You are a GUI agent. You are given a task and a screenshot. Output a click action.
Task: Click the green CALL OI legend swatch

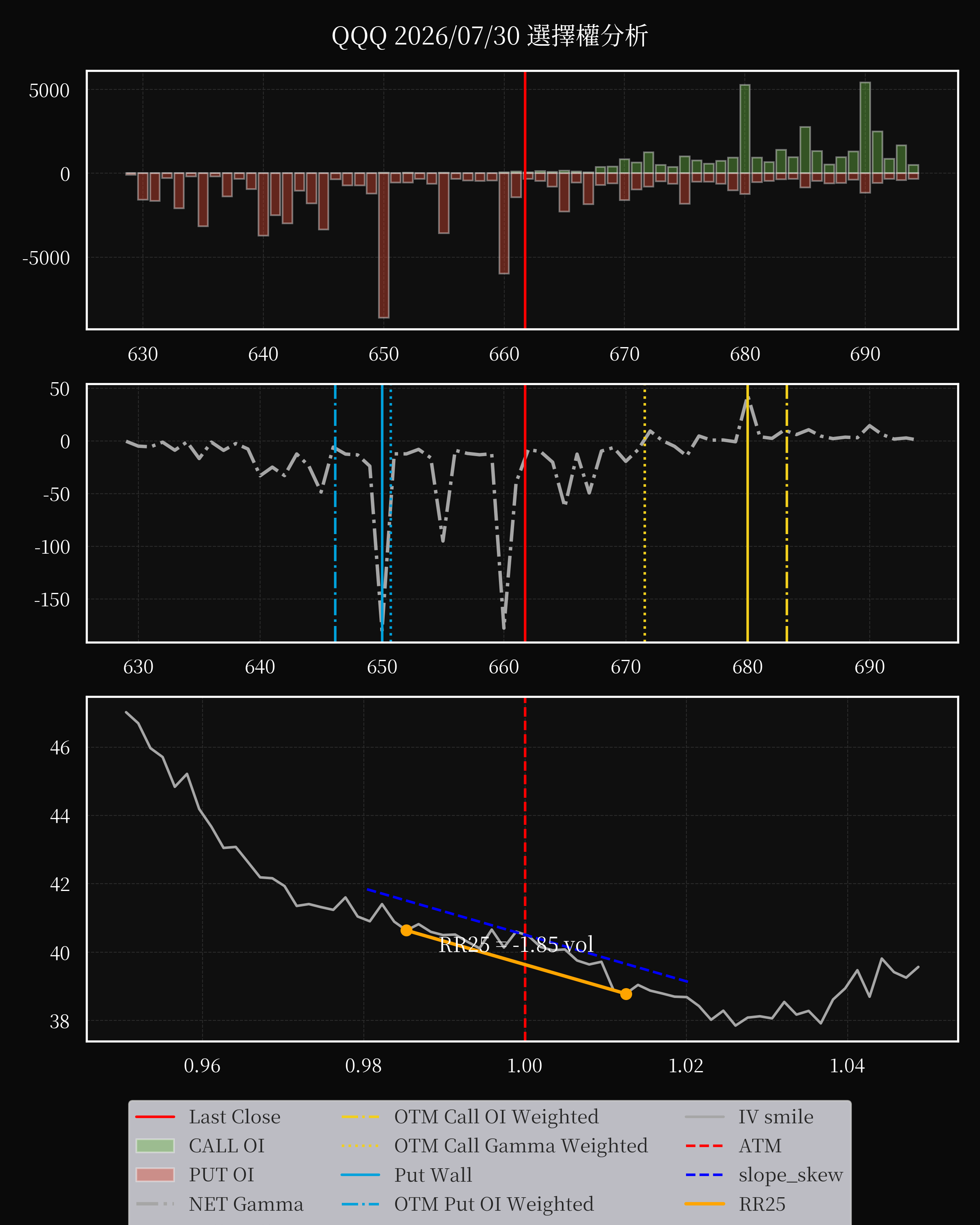point(155,1145)
